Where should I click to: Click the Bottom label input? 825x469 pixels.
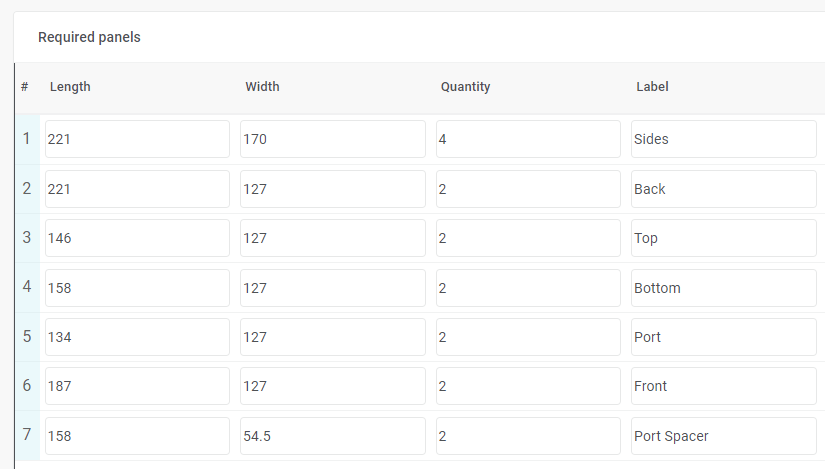723,288
